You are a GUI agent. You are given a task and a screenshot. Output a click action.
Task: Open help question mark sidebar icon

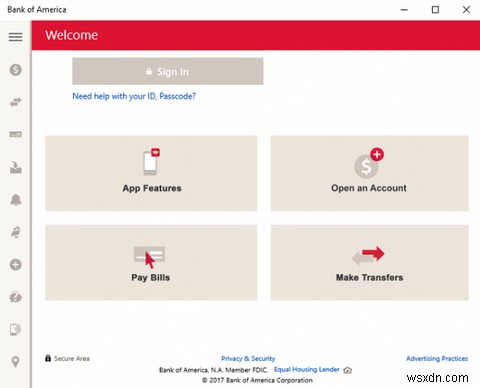click(x=15, y=297)
